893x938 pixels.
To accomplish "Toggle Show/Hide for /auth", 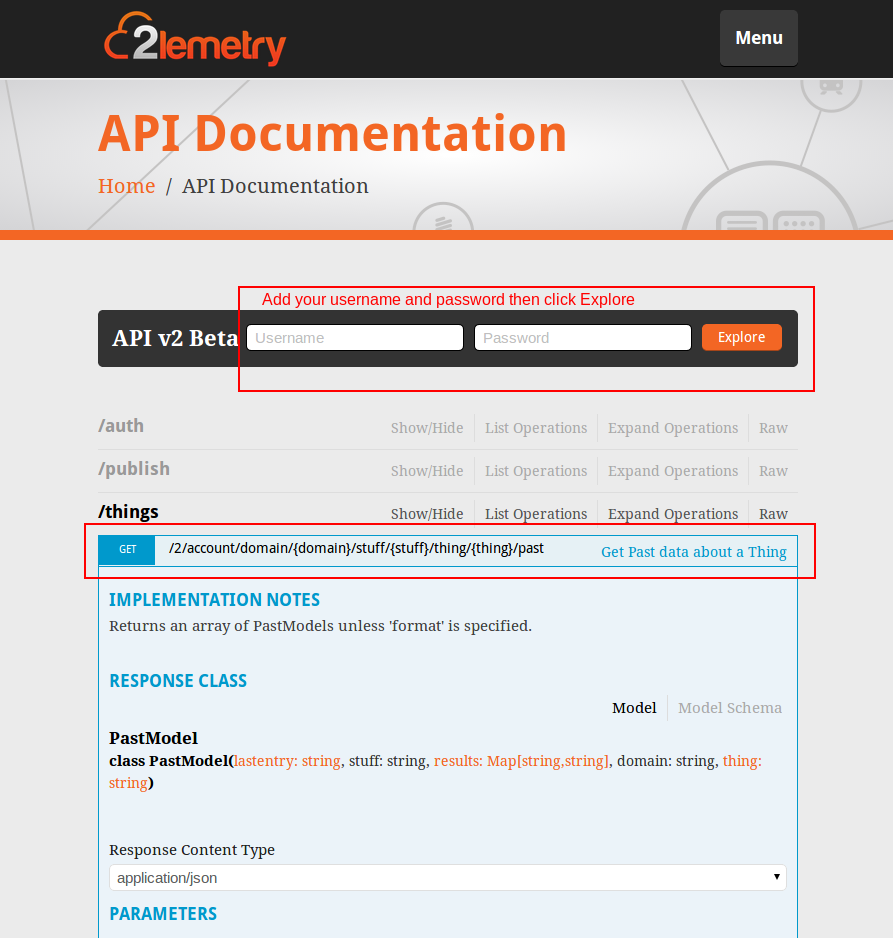I will coord(427,428).
